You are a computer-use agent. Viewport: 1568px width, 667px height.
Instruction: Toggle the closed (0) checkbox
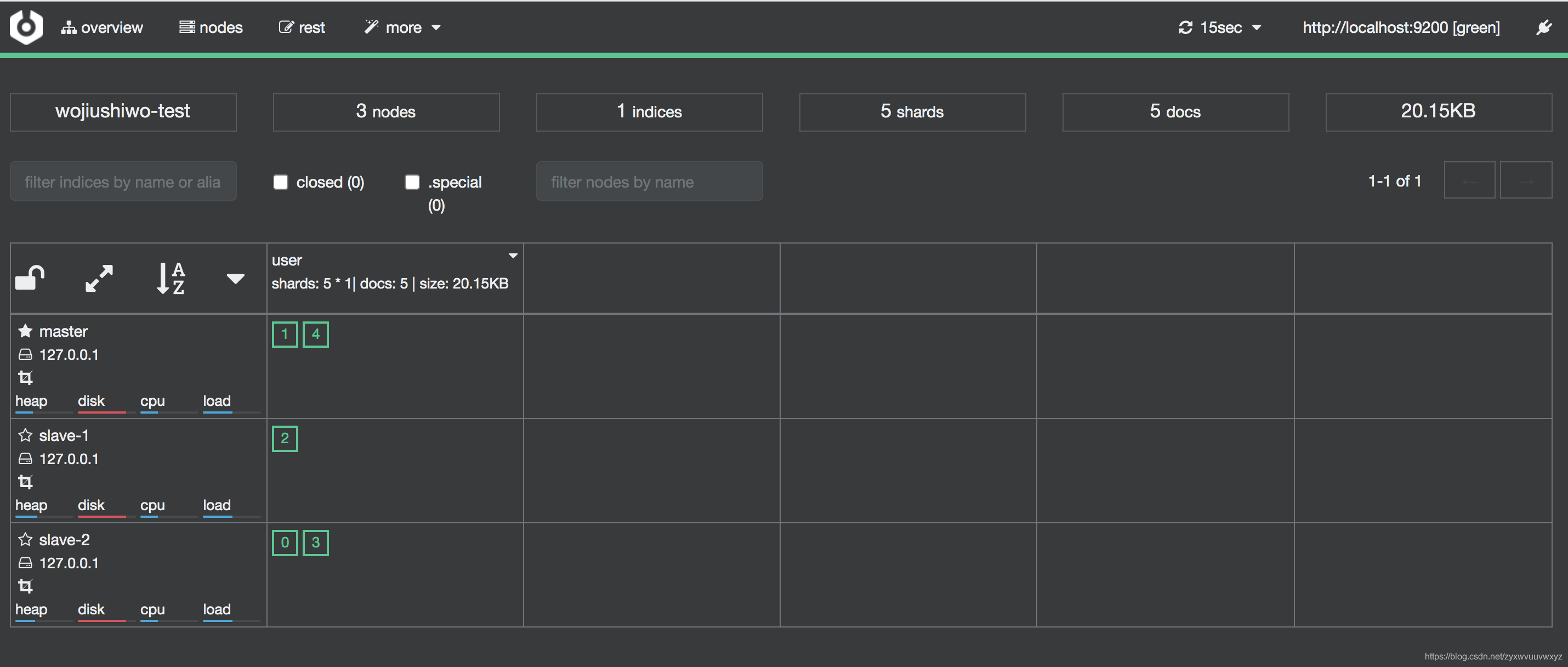(281, 182)
